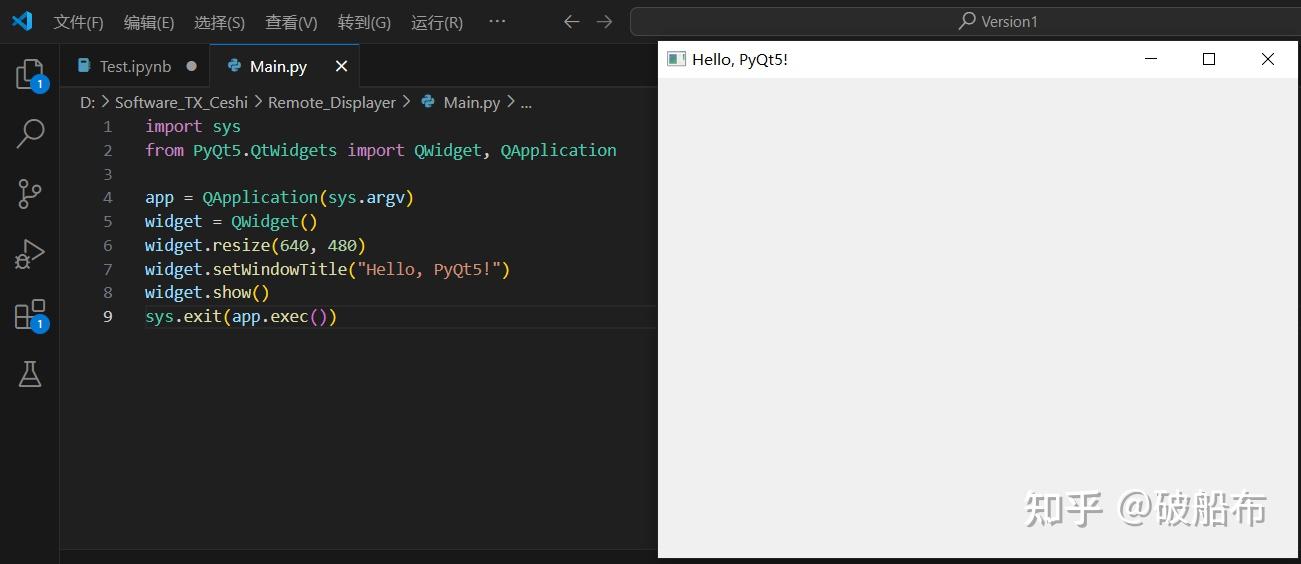
Task: Expand the hidden menus ellipsis
Action: coord(497,21)
